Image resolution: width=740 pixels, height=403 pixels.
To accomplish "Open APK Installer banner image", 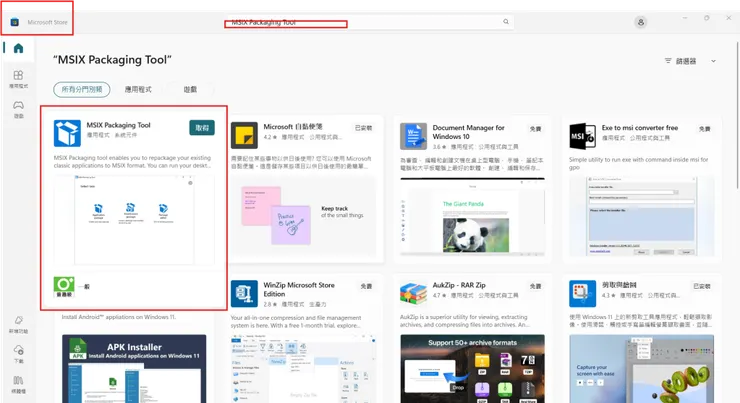I will (x=134, y=369).
